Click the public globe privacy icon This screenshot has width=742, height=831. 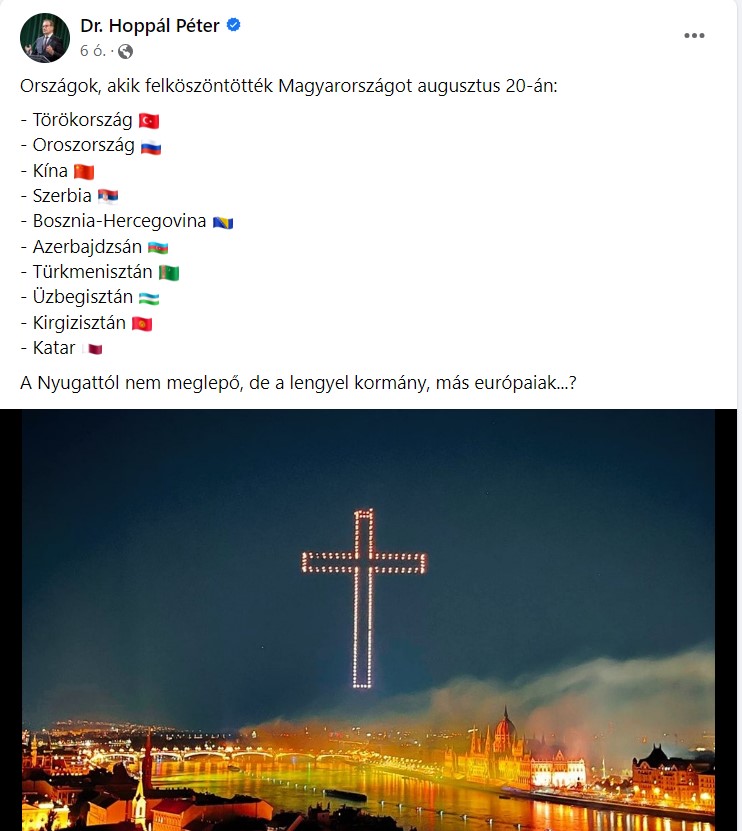tap(126, 51)
